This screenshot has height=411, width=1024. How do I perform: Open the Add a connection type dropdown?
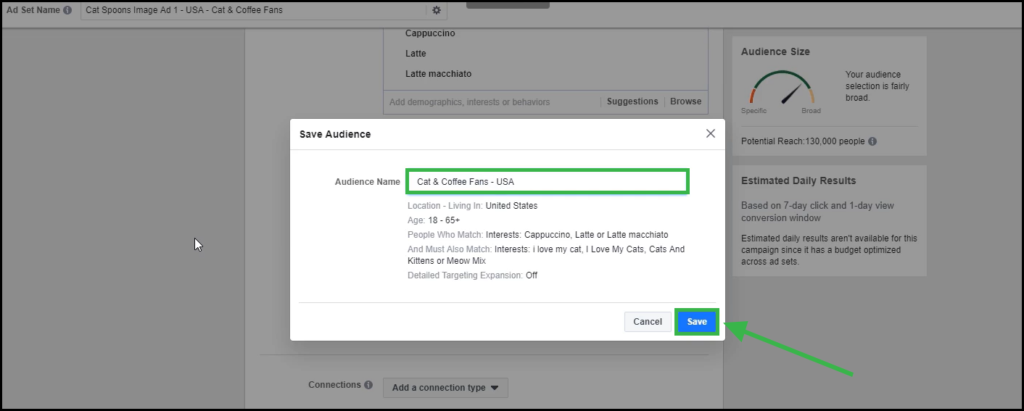pyautogui.click(x=445, y=387)
